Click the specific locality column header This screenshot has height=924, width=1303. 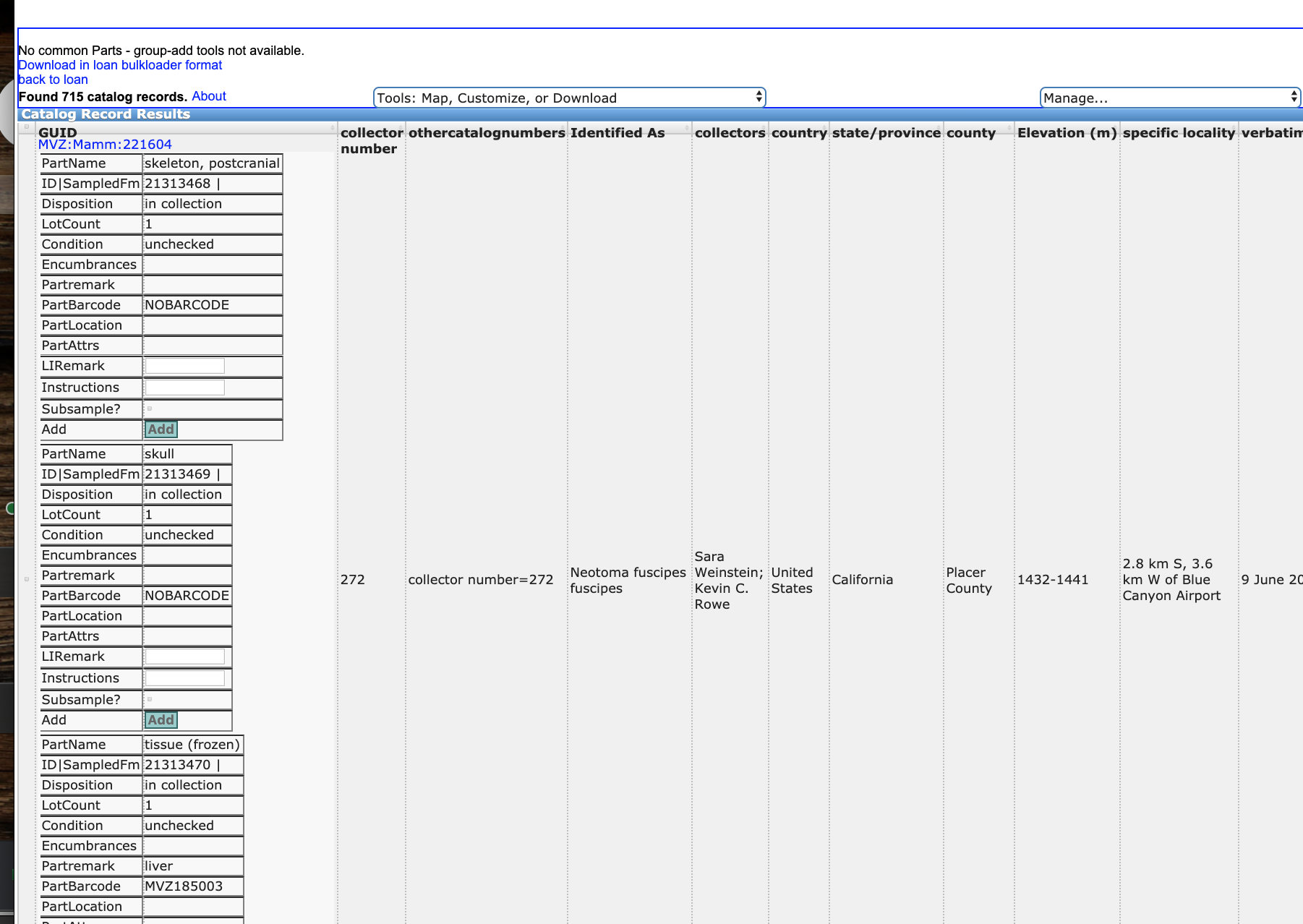(x=1179, y=132)
